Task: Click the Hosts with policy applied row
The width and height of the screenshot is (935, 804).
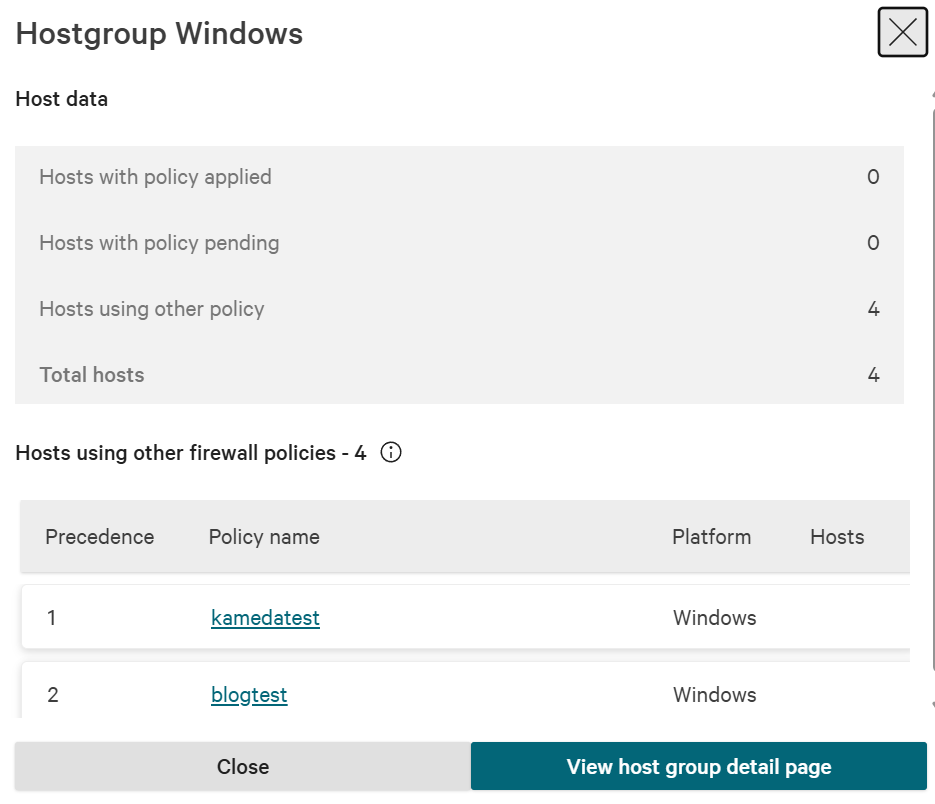Action: [x=458, y=178]
